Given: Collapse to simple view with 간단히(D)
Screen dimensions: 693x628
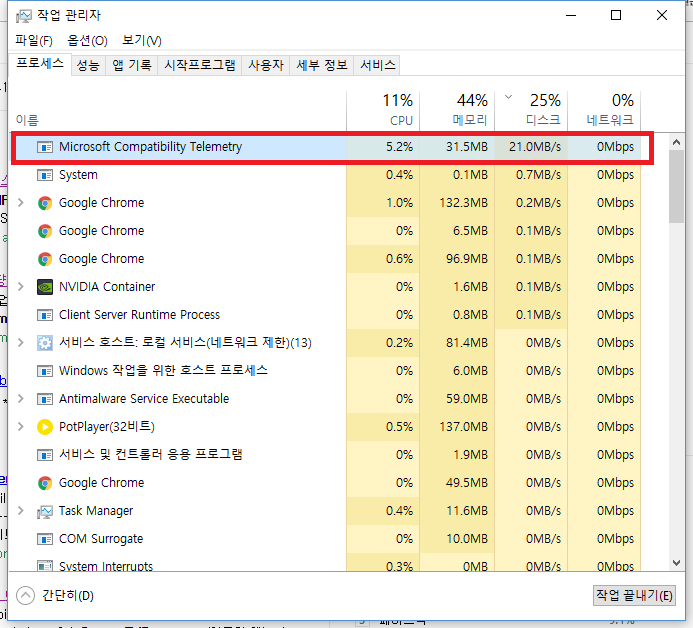Looking at the screenshot, I should (55, 595).
